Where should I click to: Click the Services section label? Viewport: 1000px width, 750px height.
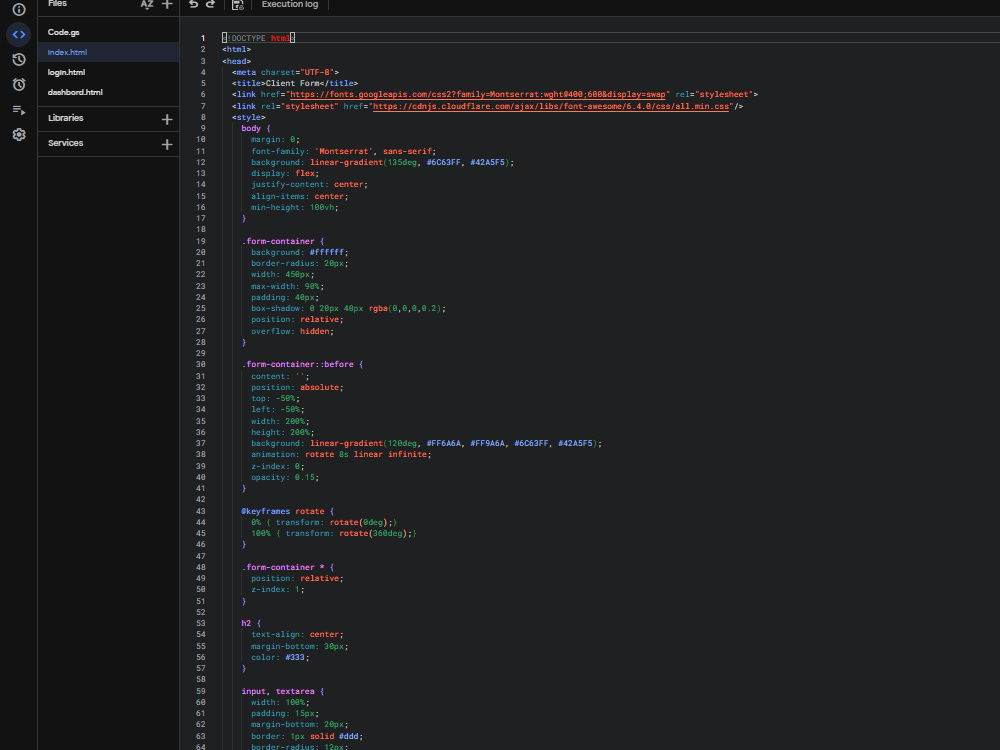pos(66,143)
